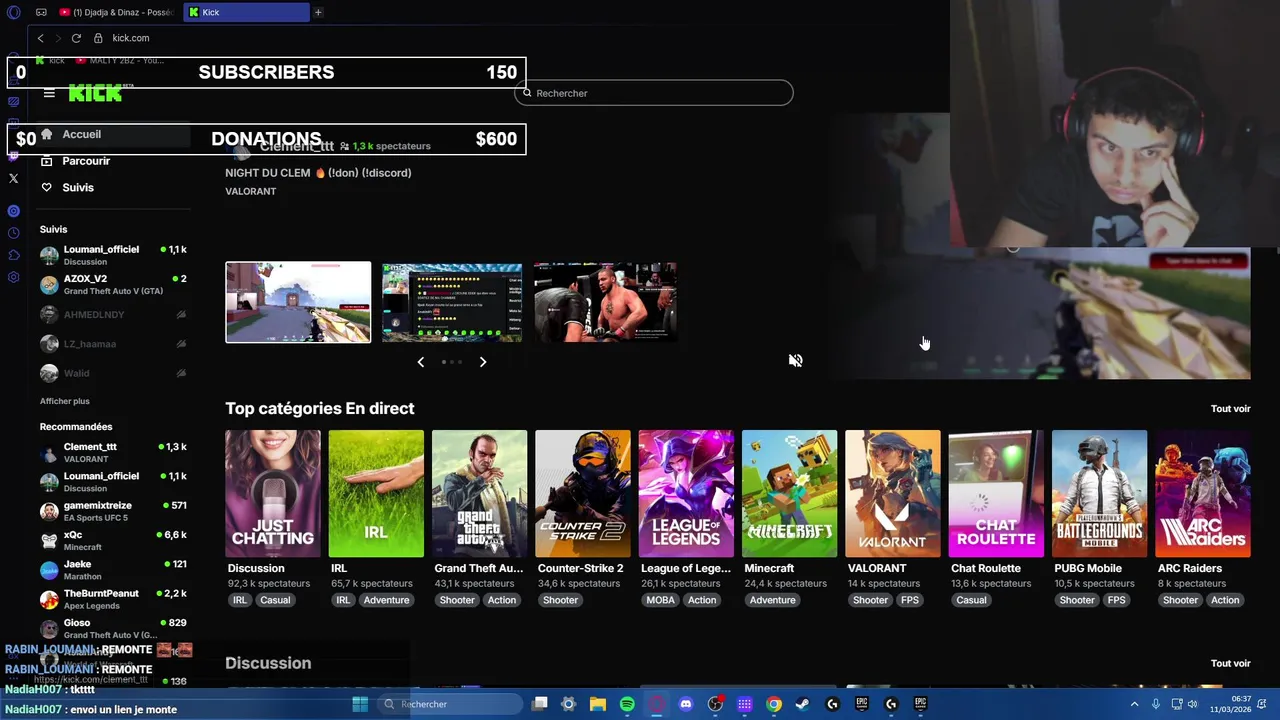Click the FPS tag under VALORANT
1280x720 pixels.
[x=909, y=600]
